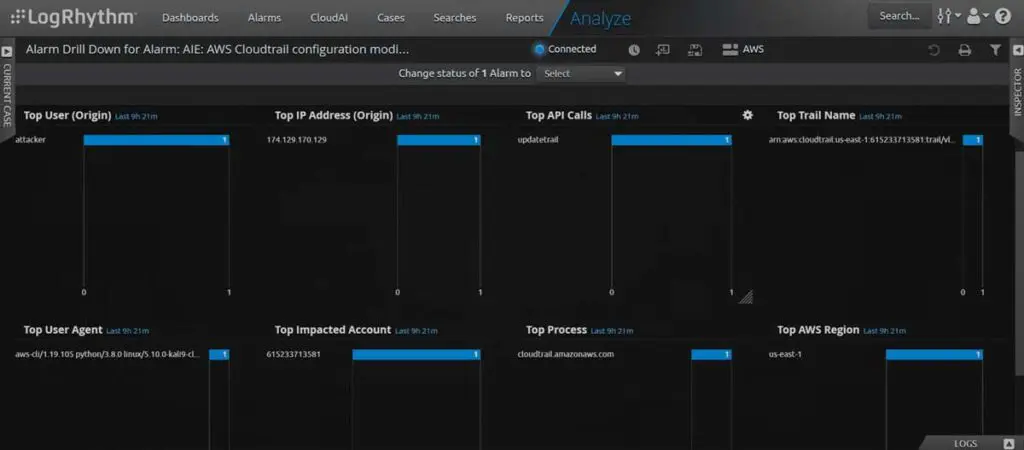Select the aws-cli user agent label
The height and width of the screenshot is (450, 1024).
coord(108,354)
